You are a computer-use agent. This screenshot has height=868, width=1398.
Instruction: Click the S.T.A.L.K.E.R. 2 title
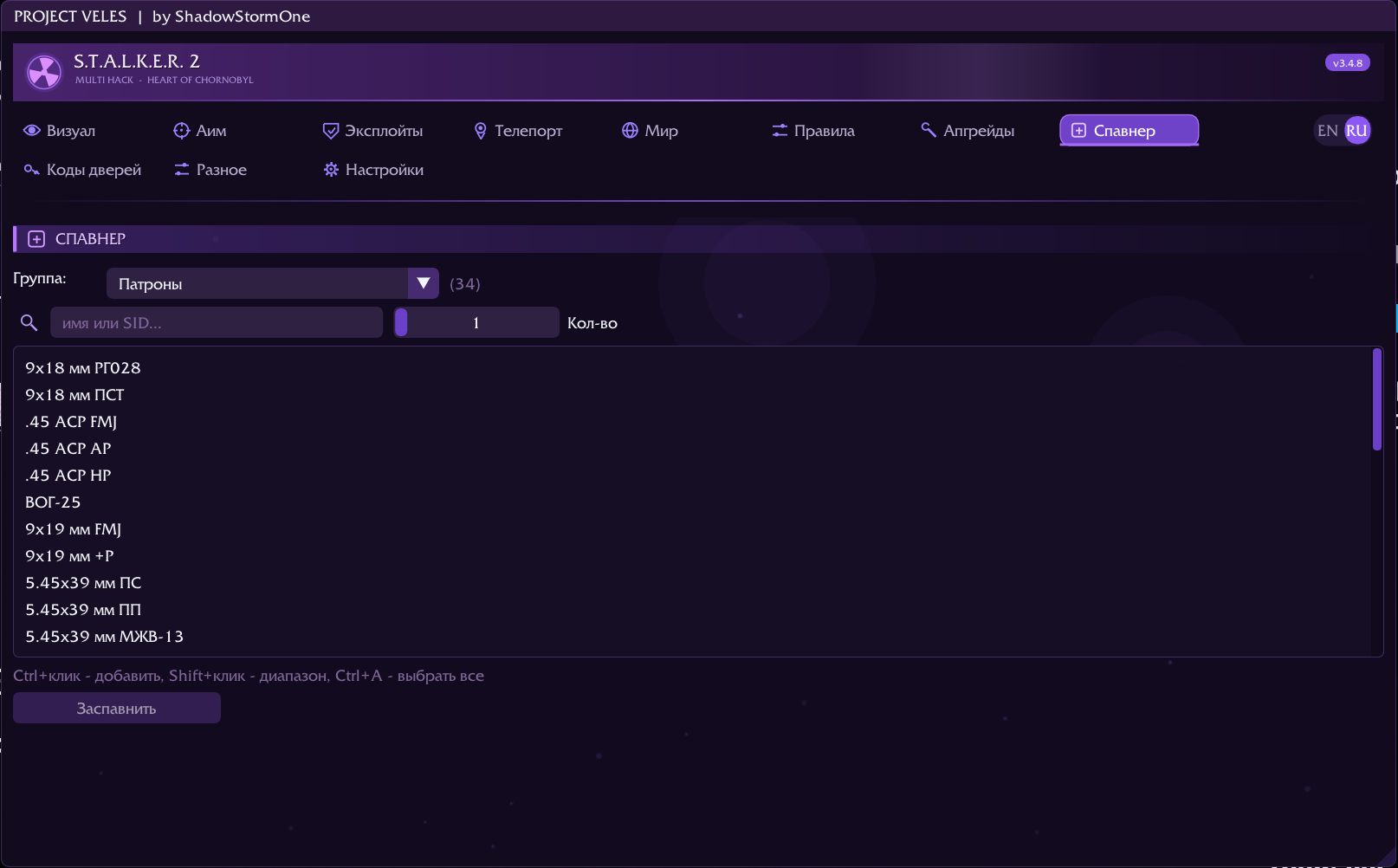(137, 62)
